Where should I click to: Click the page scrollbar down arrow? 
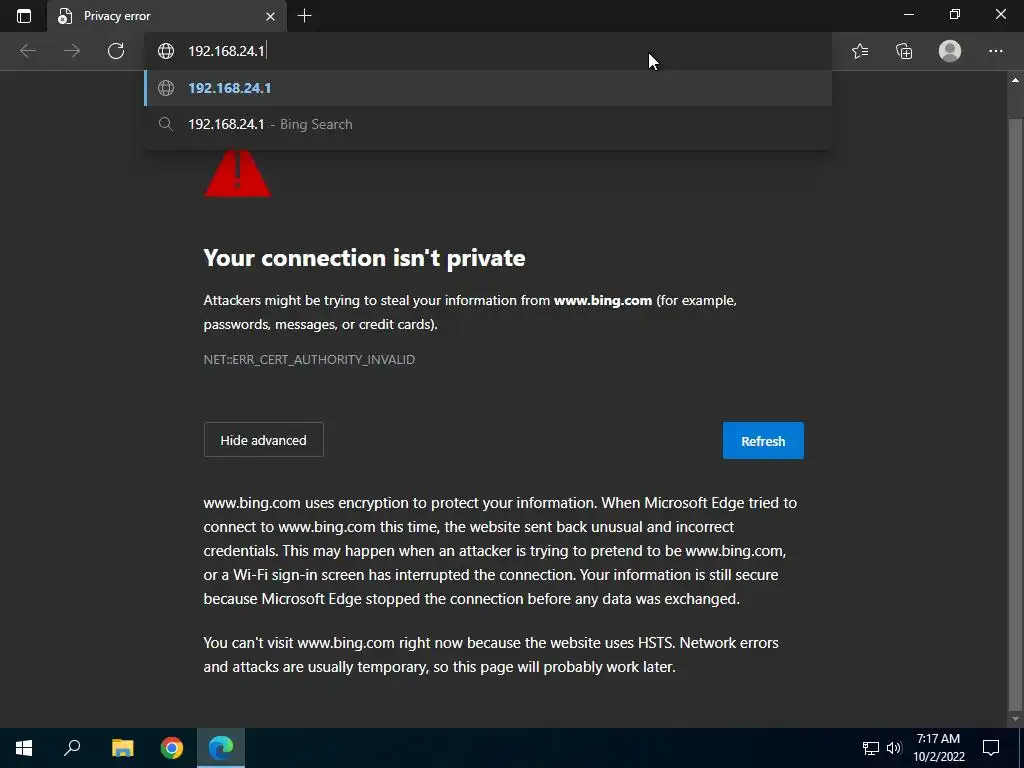point(1015,719)
